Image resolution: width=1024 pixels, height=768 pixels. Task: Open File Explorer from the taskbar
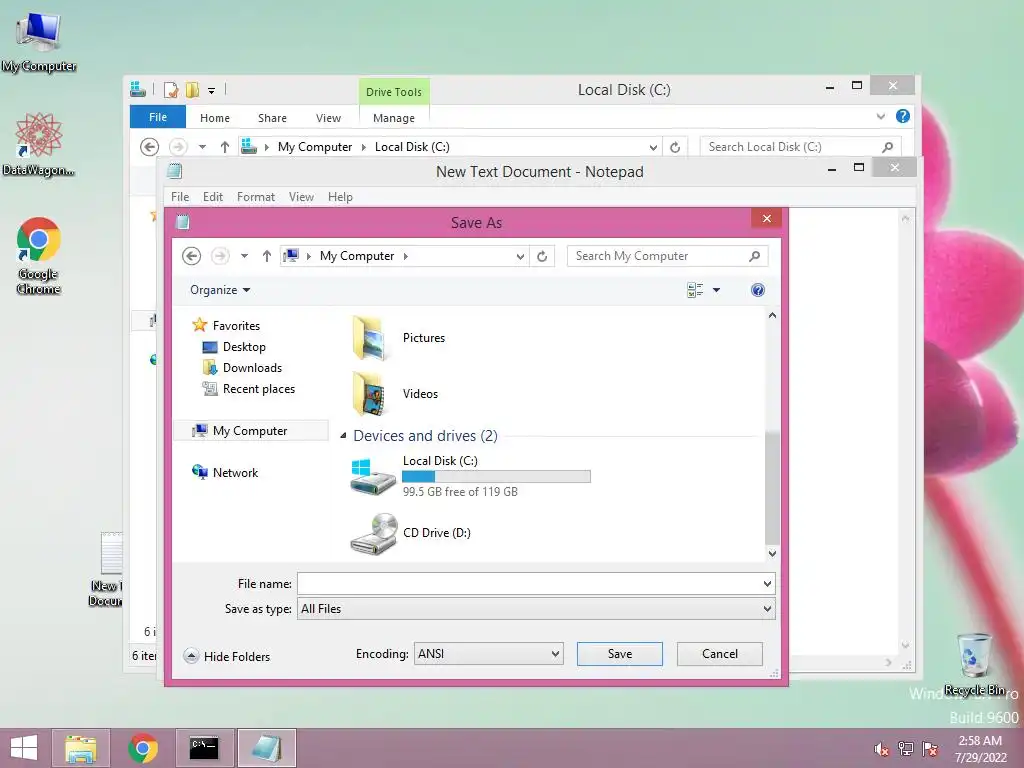pyautogui.click(x=81, y=748)
